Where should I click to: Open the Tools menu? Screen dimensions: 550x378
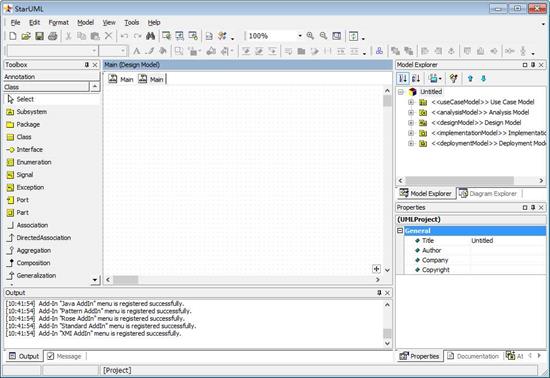[132, 22]
